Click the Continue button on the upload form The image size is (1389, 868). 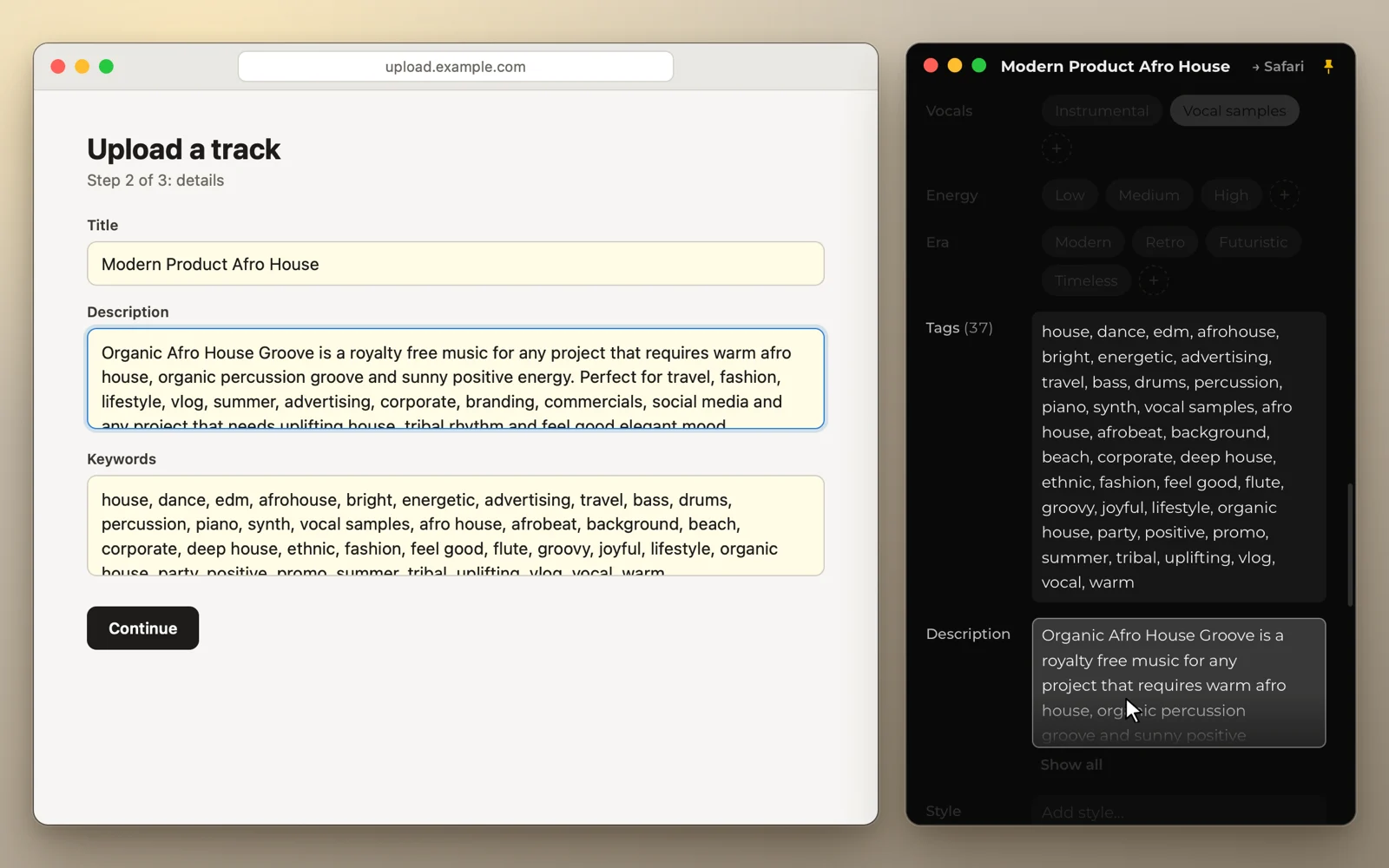tap(142, 628)
